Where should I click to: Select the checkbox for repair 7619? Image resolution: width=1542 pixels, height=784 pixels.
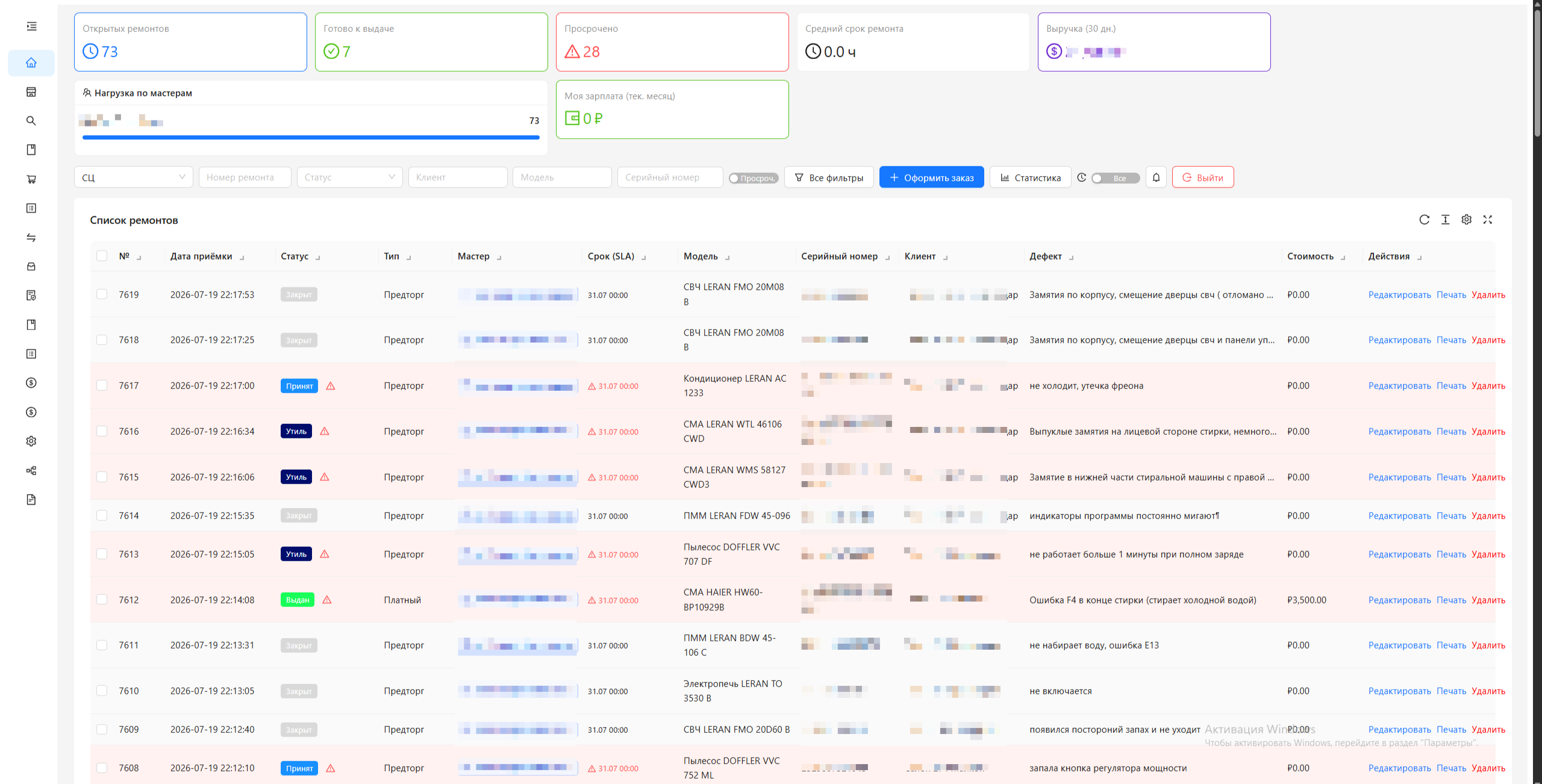pos(102,294)
